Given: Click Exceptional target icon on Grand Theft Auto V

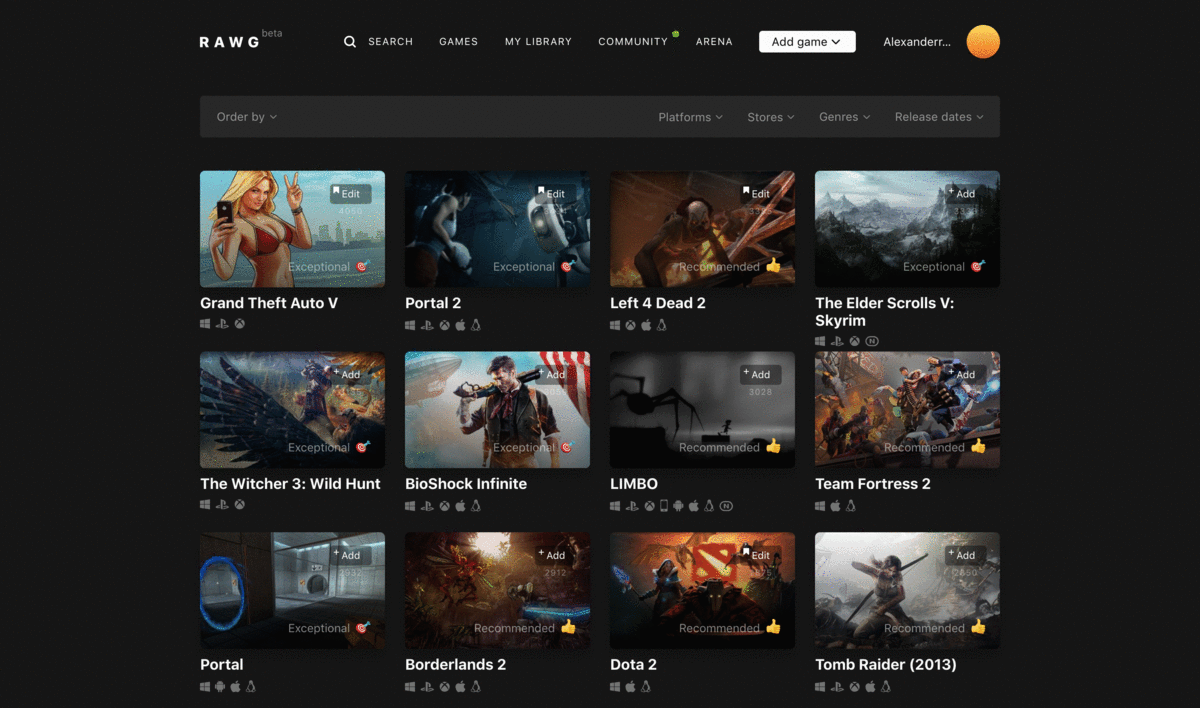Looking at the screenshot, I should [363, 267].
